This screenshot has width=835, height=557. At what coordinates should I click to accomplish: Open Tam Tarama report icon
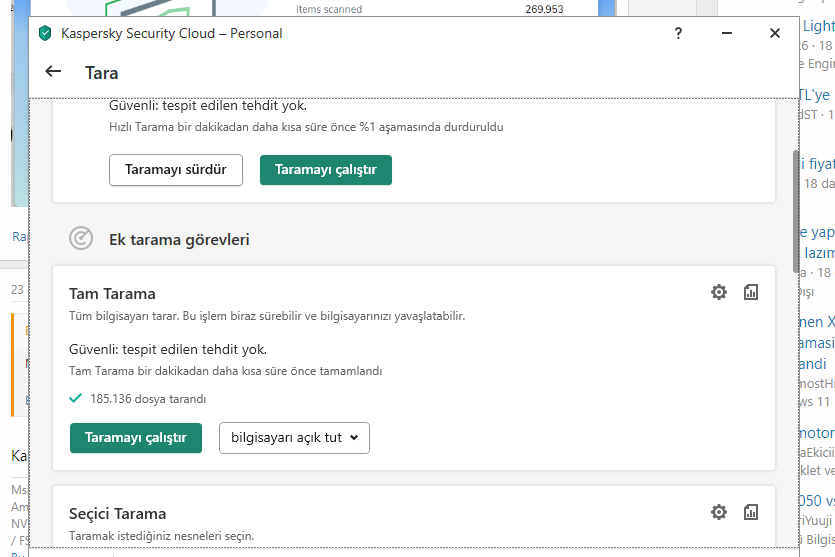click(x=751, y=292)
